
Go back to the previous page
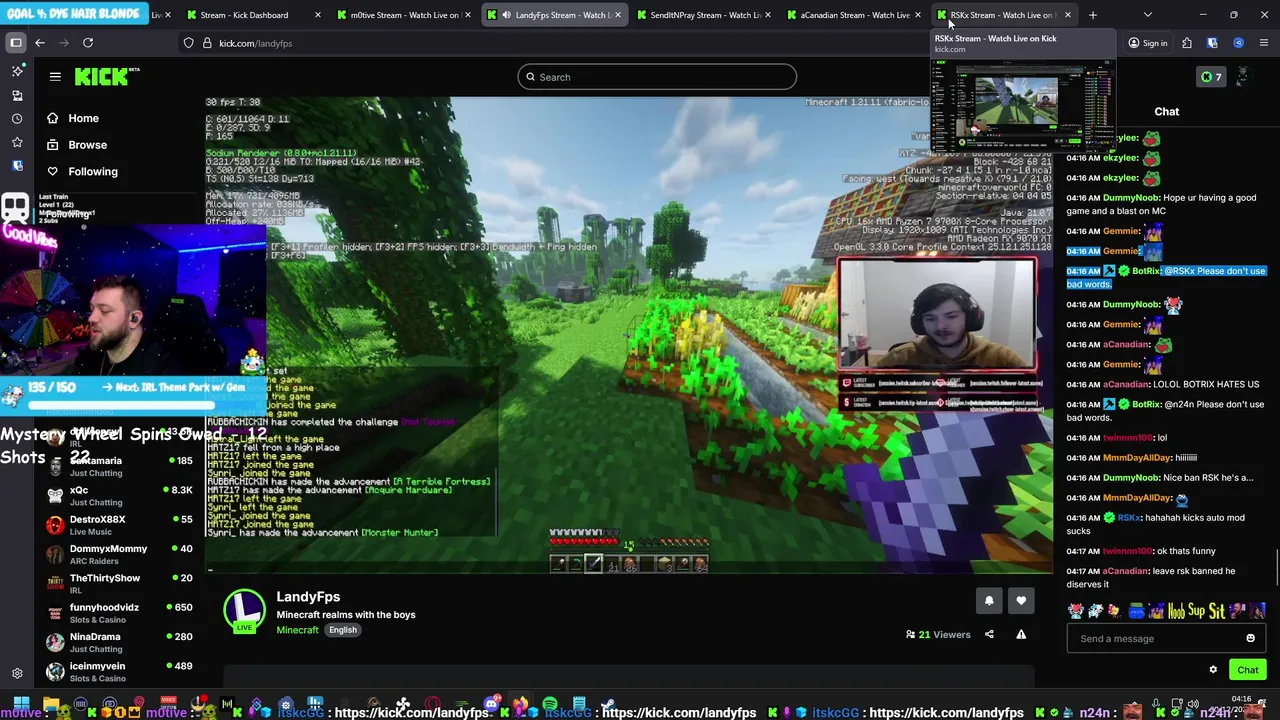(40, 43)
